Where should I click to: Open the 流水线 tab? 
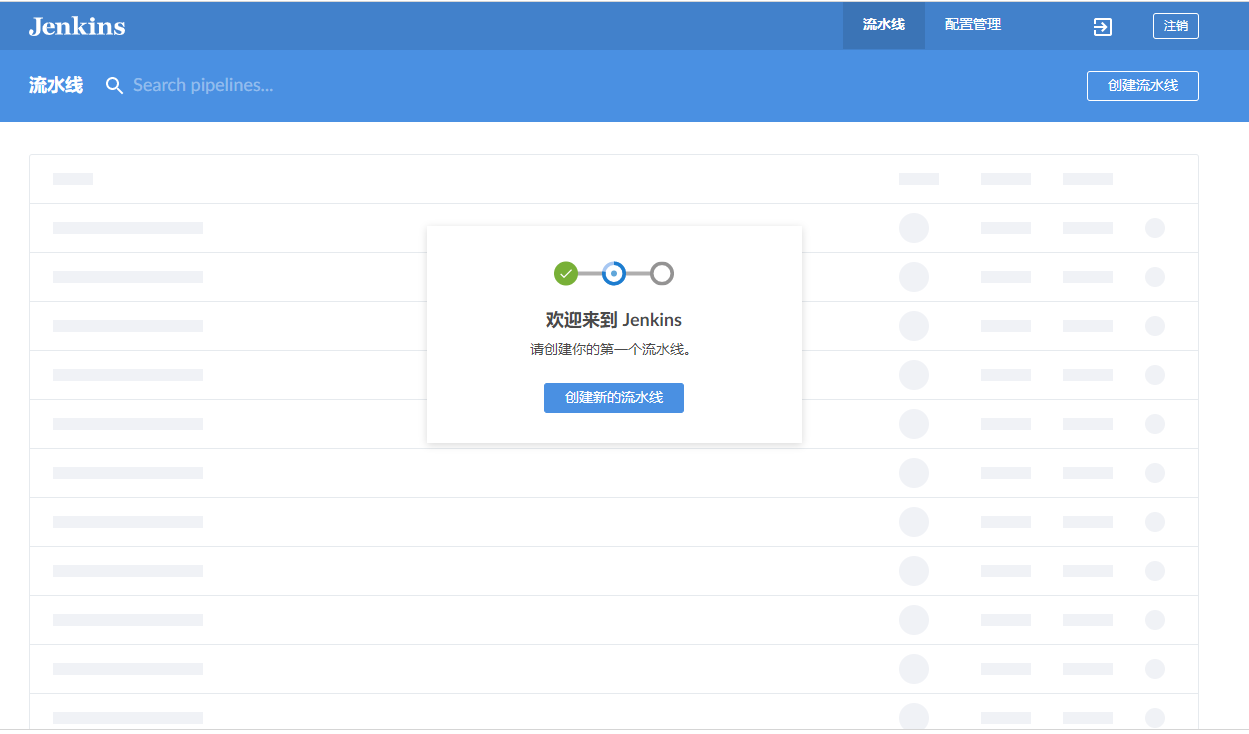click(x=884, y=25)
